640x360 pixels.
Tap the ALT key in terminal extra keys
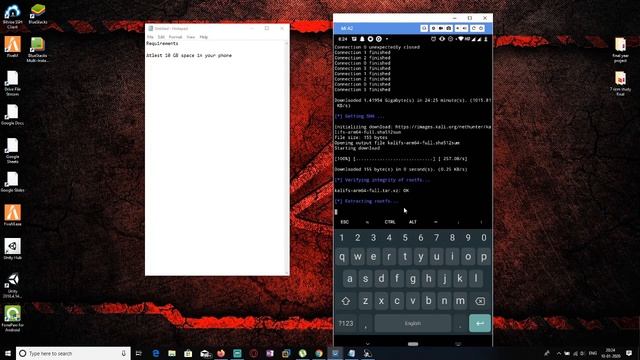413,222
